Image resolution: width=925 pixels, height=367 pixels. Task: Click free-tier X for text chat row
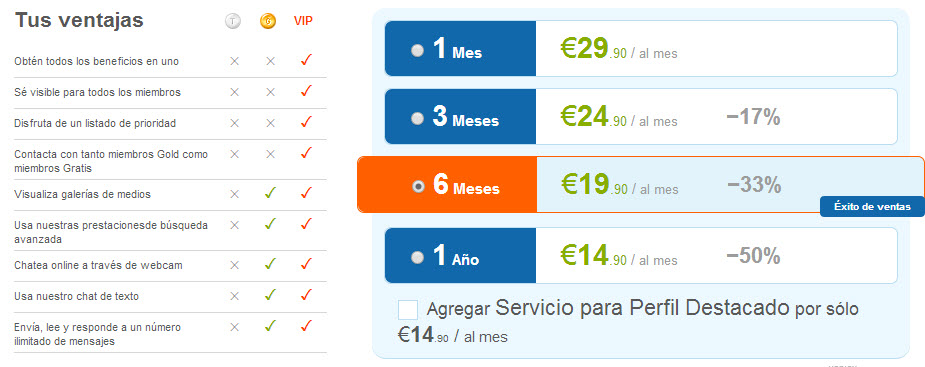(x=234, y=296)
